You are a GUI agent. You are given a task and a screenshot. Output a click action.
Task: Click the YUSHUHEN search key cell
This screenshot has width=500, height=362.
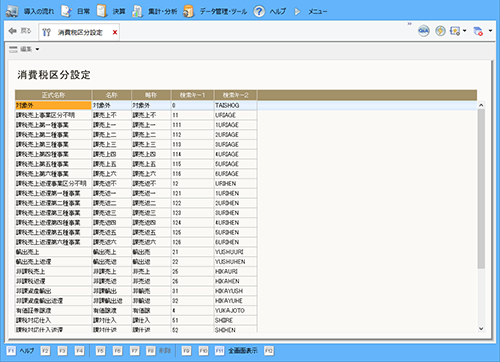[x=235, y=262]
